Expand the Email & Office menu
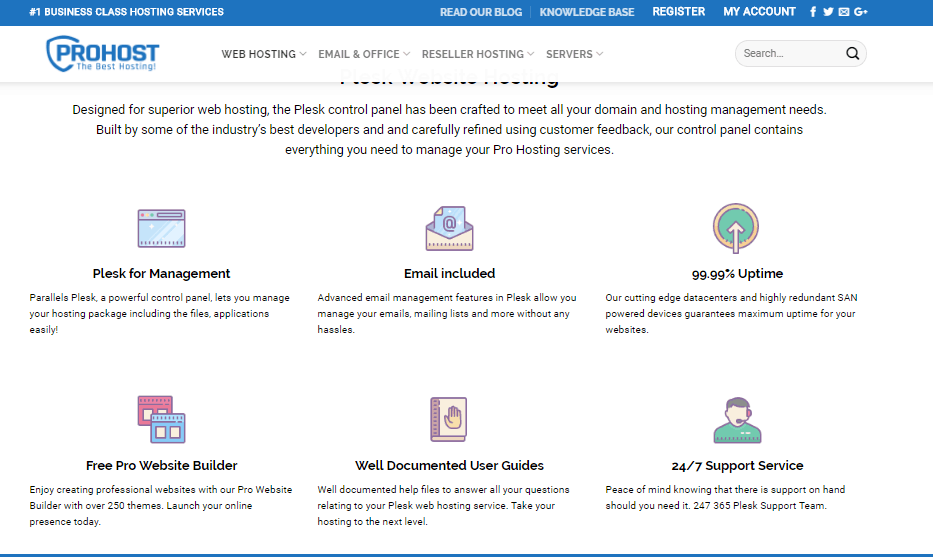The width and height of the screenshot is (933, 557). pyautogui.click(x=364, y=54)
